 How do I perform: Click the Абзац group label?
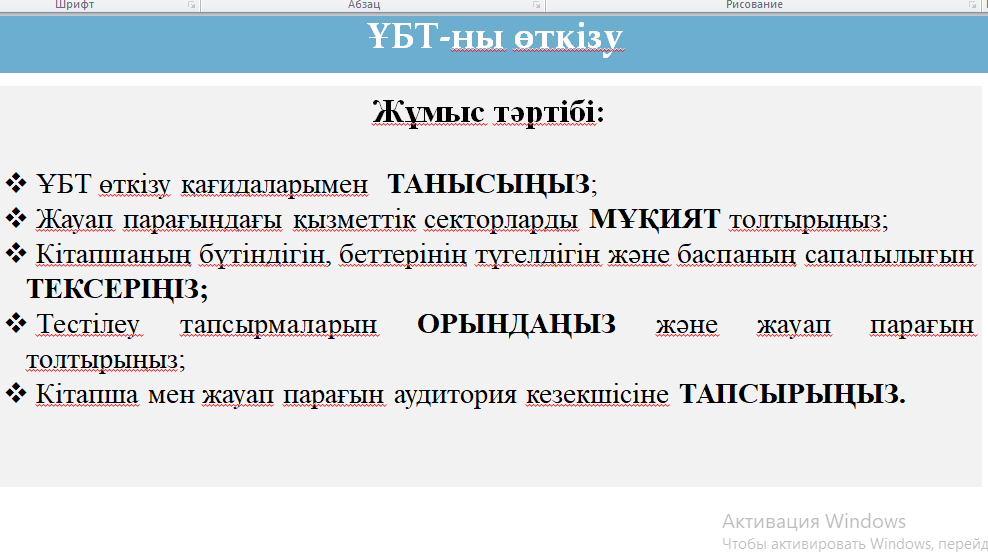[x=364, y=5]
